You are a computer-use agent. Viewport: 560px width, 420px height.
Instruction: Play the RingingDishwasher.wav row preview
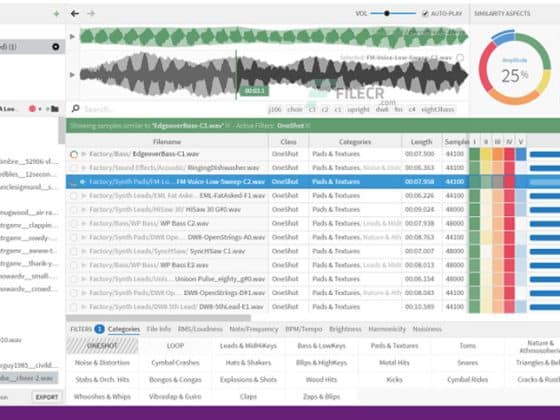click(x=84, y=168)
